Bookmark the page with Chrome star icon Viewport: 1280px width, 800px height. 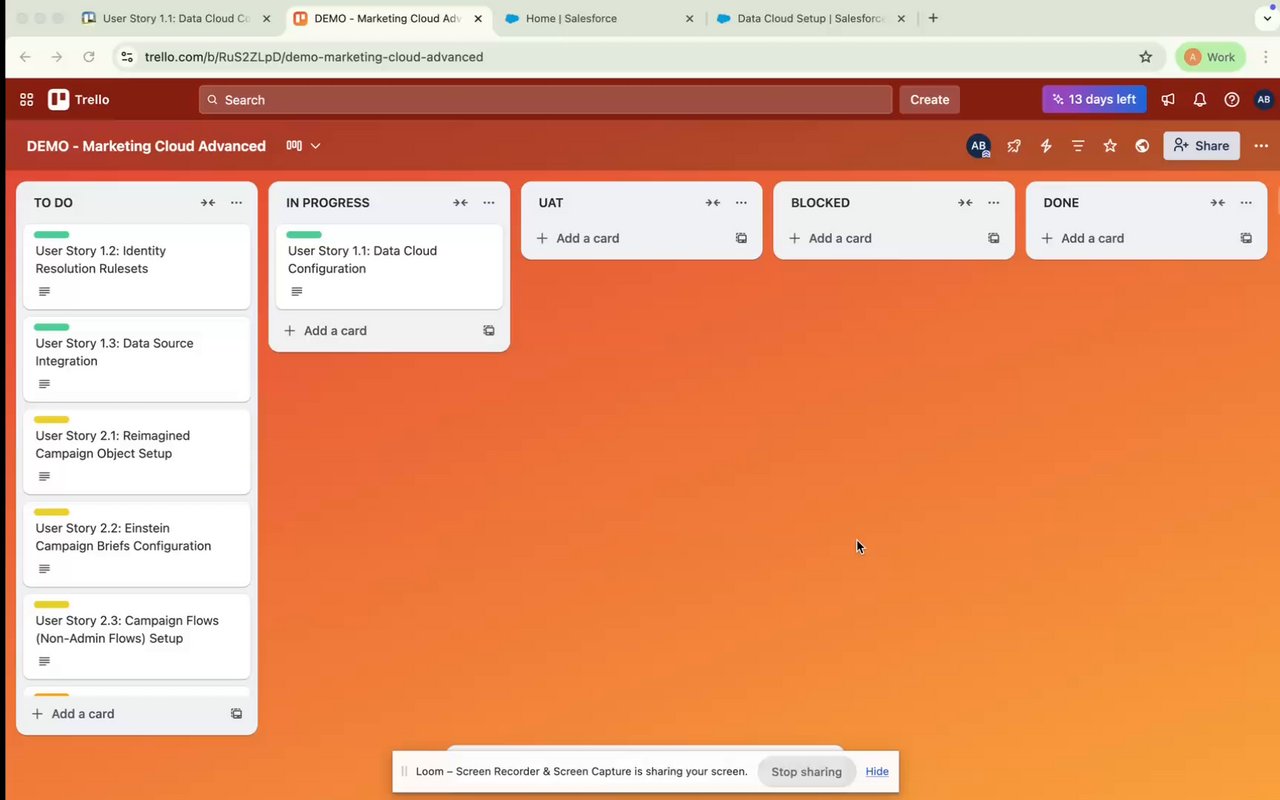[x=1146, y=57]
